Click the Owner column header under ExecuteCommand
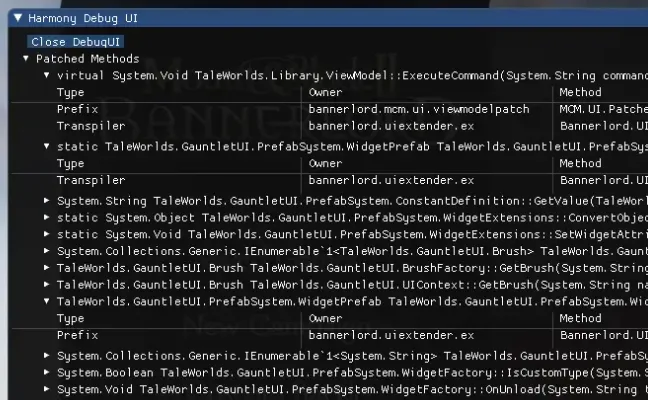Screen dimensions: 648x400 point(325,92)
